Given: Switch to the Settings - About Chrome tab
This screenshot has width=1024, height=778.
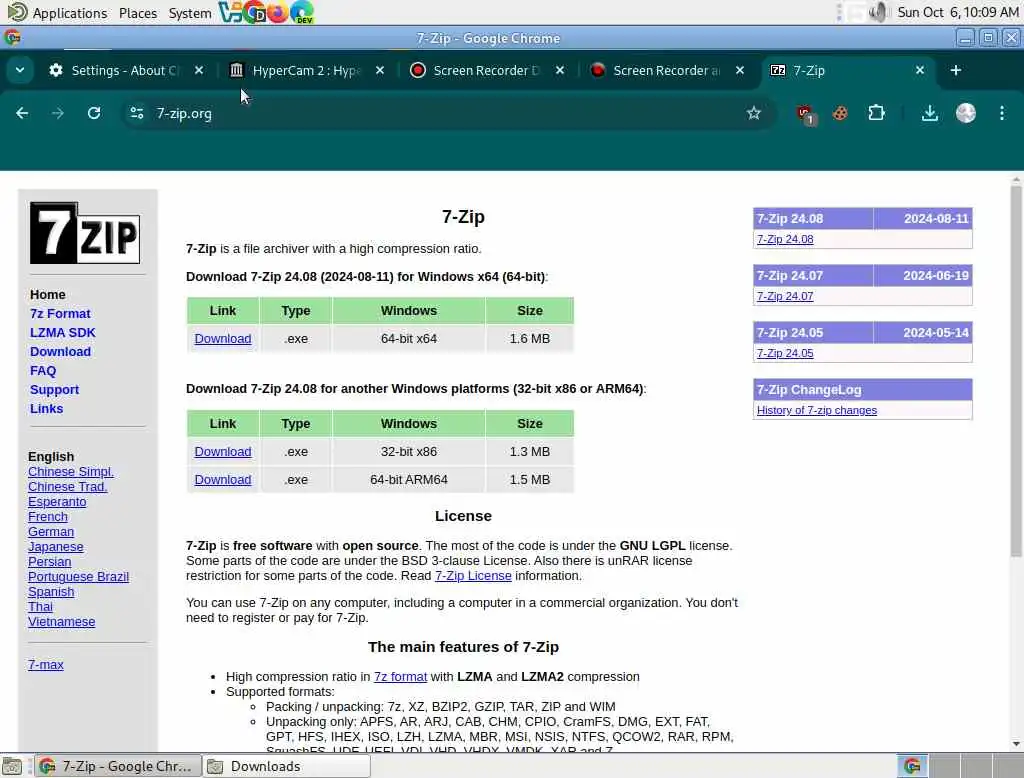Looking at the screenshot, I should (x=124, y=70).
